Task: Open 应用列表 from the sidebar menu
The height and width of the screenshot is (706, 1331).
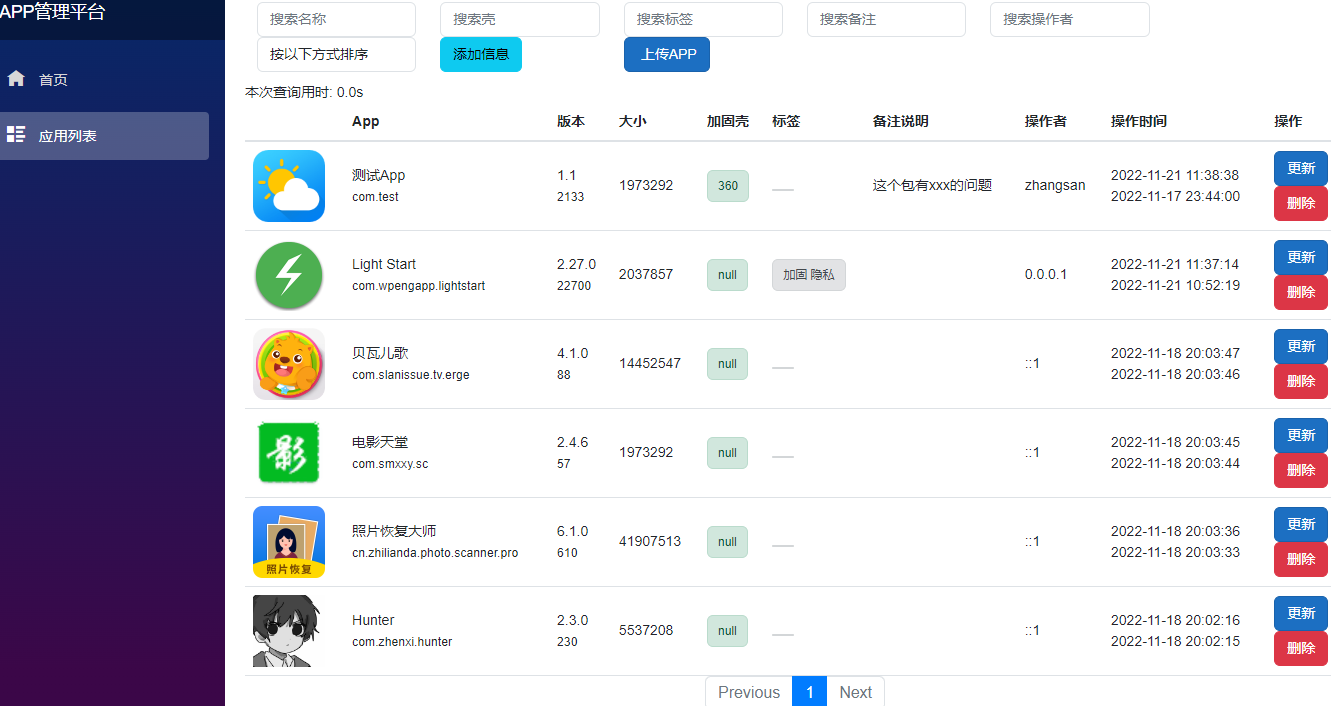Action: (60, 135)
